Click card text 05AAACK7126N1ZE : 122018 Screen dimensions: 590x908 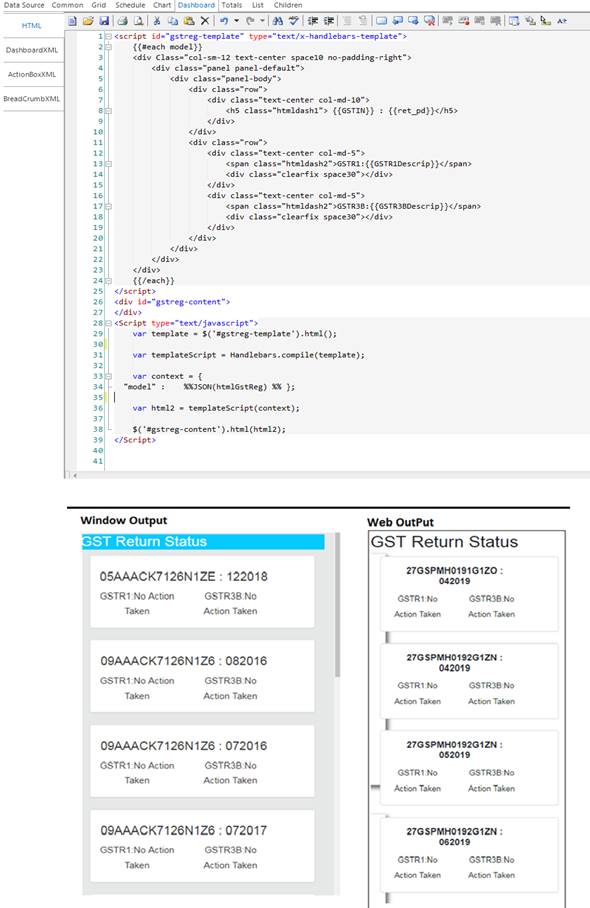pyautogui.click(x=184, y=577)
